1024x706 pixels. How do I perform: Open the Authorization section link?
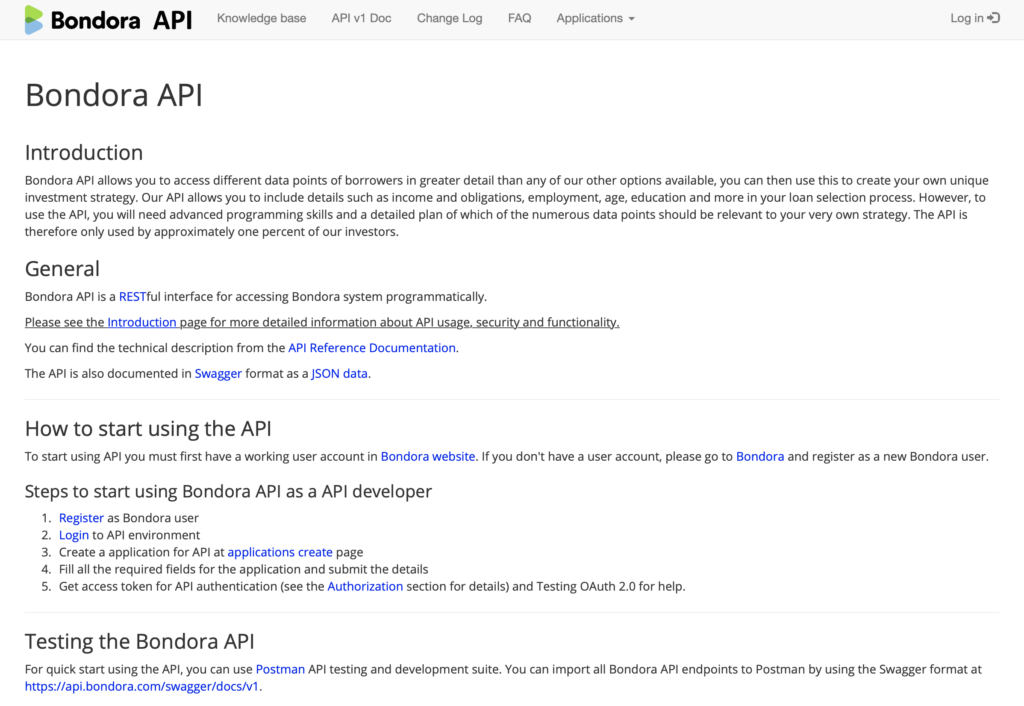coord(365,586)
